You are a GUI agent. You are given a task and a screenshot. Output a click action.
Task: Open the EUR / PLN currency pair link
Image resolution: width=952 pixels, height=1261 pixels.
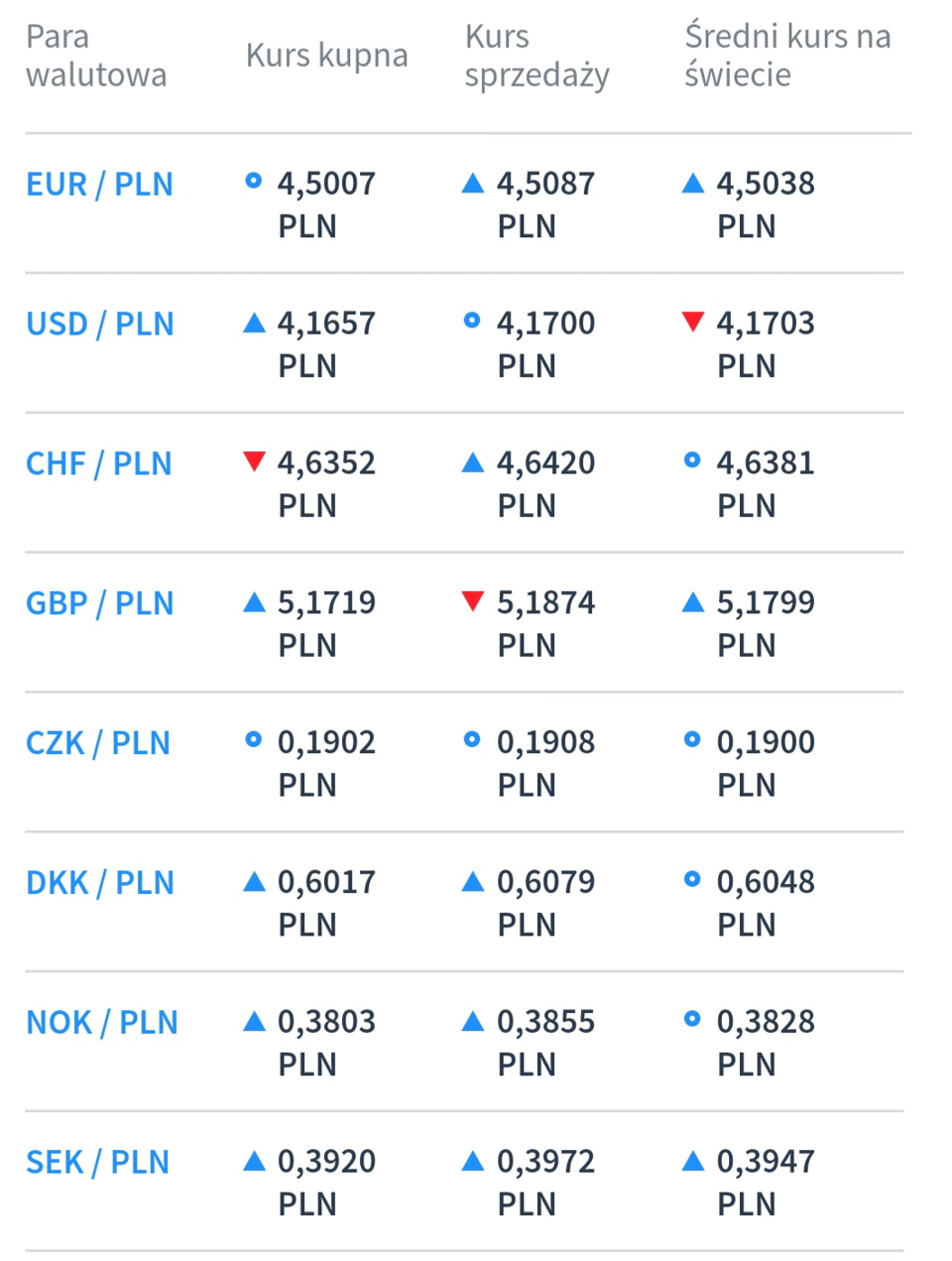coord(99,185)
